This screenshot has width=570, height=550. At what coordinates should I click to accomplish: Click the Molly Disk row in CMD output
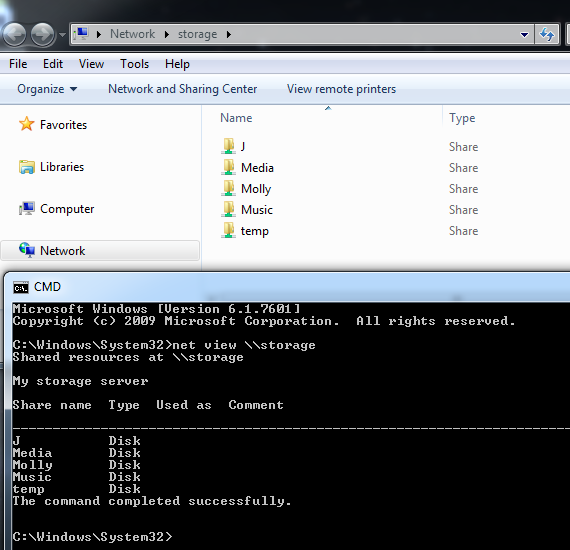coord(76,465)
